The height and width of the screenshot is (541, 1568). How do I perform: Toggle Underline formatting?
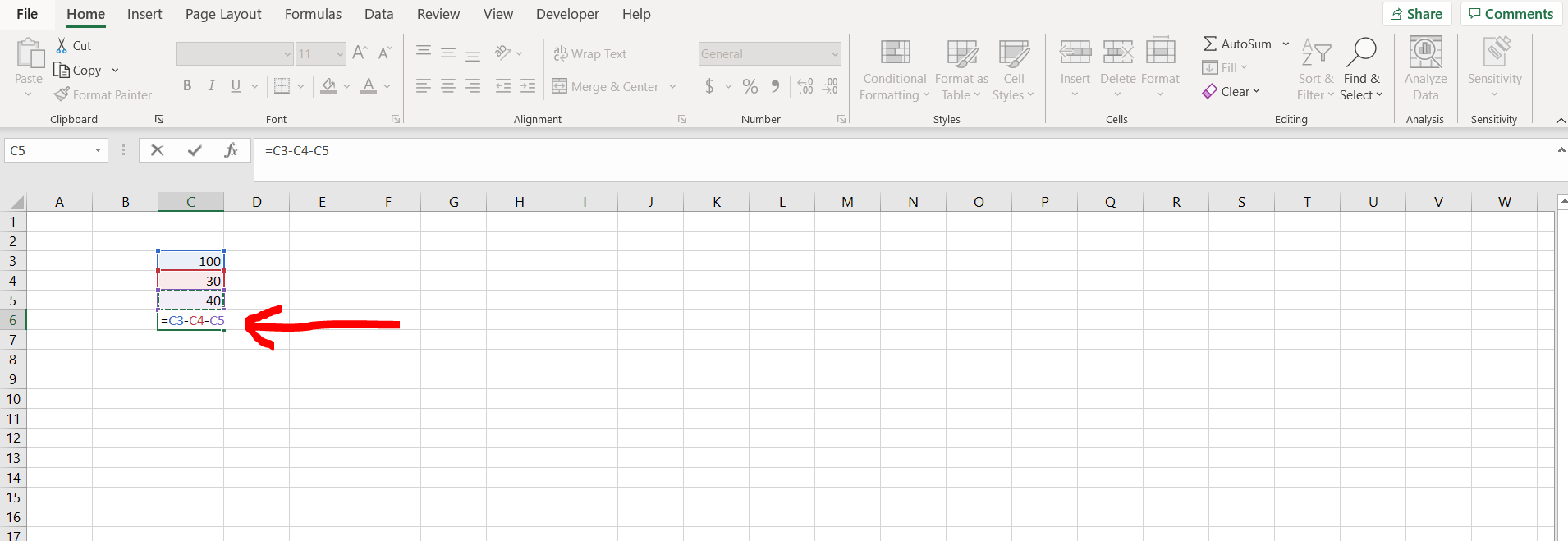point(236,86)
